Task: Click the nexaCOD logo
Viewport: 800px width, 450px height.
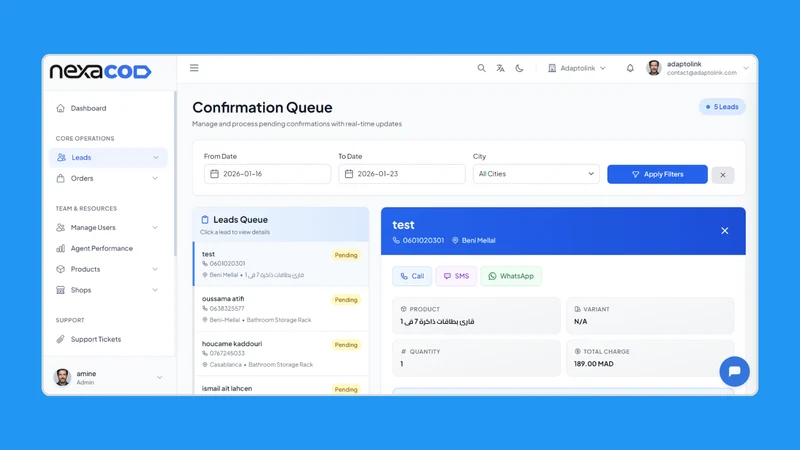Action: click(x=101, y=71)
